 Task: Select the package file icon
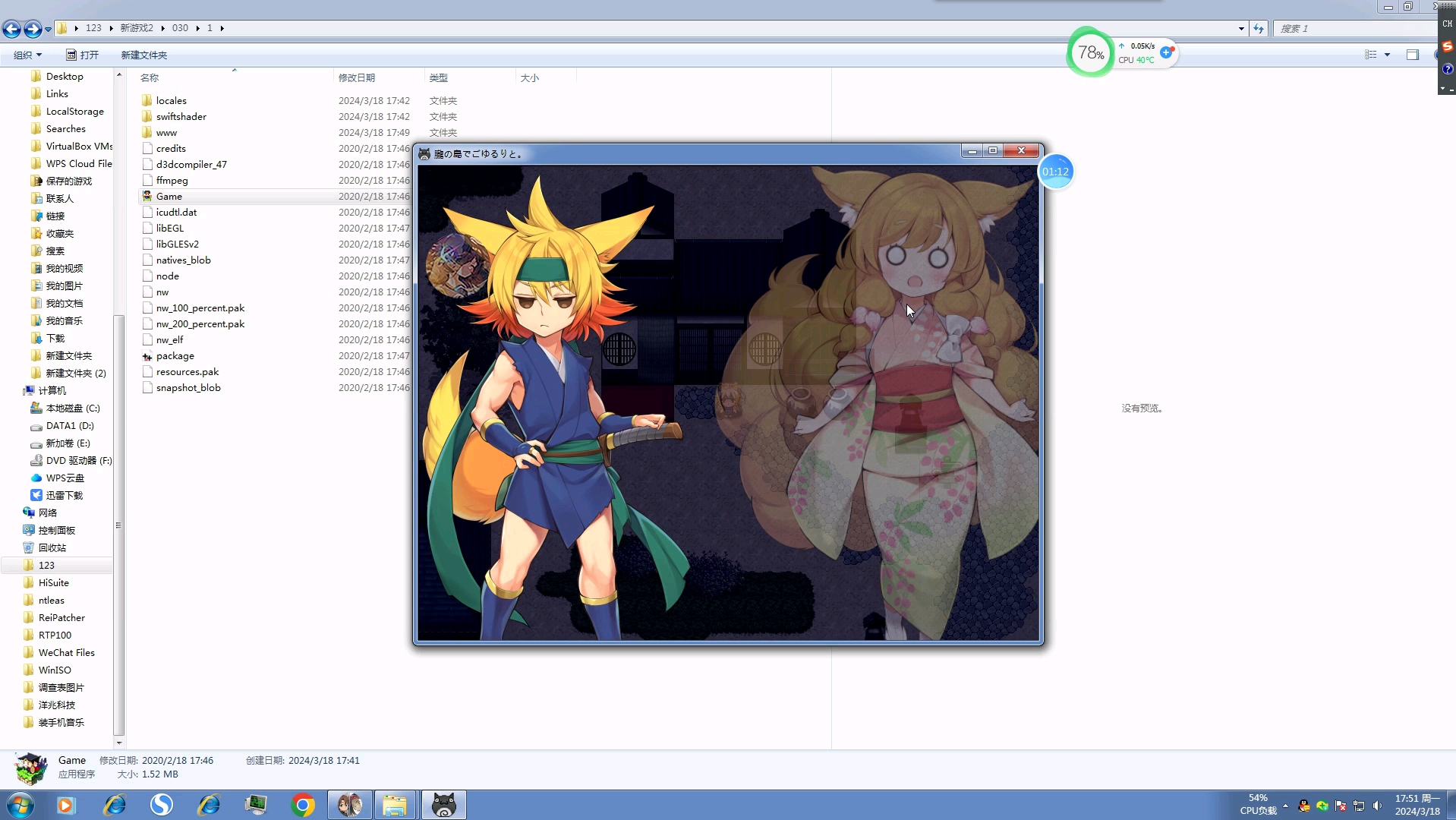pos(147,356)
